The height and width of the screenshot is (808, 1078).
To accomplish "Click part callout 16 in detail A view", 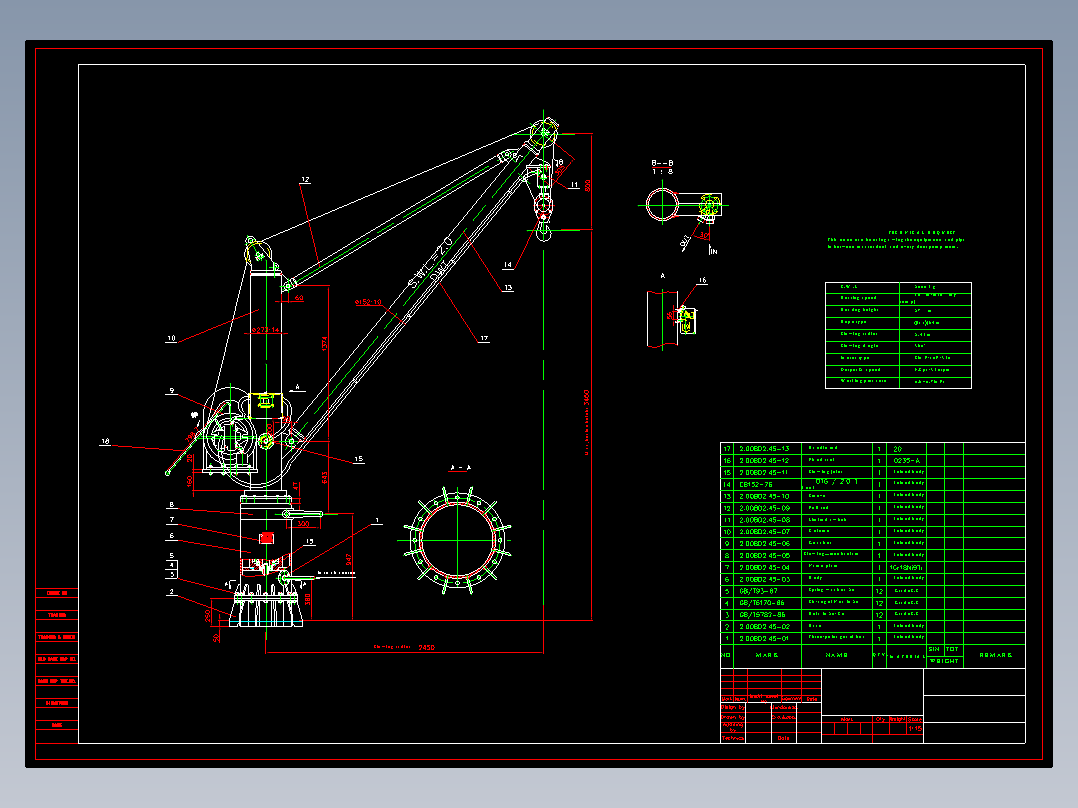I will (x=702, y=281).
